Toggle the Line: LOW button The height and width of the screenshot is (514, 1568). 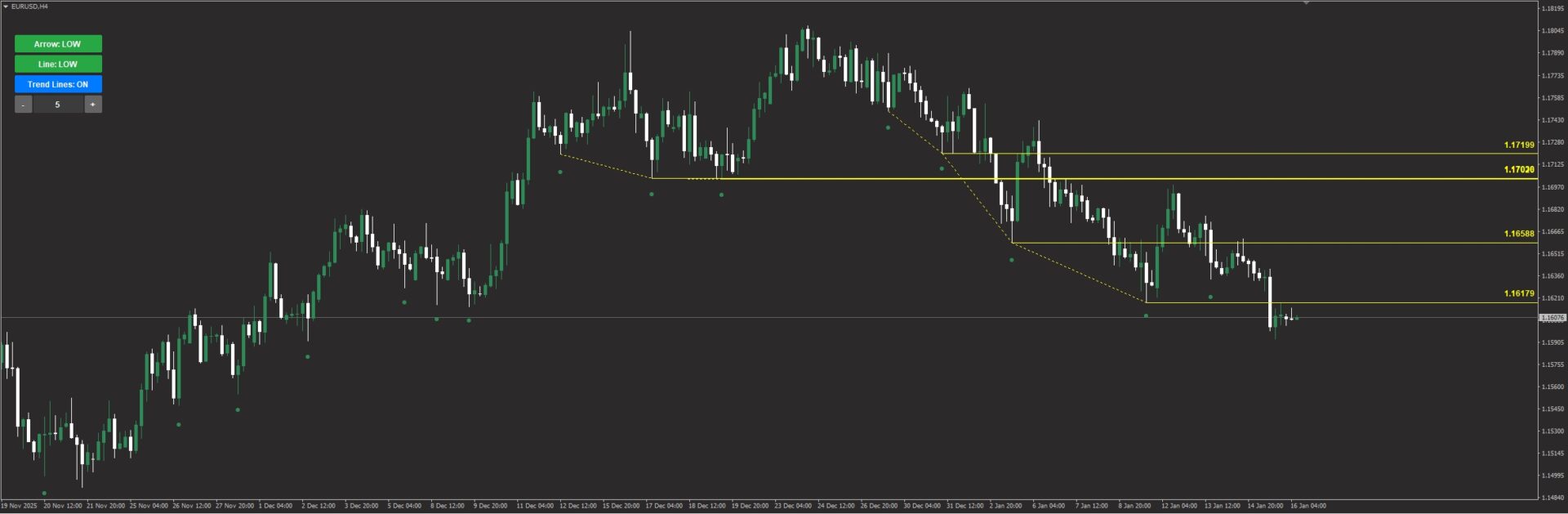[58, 64]
